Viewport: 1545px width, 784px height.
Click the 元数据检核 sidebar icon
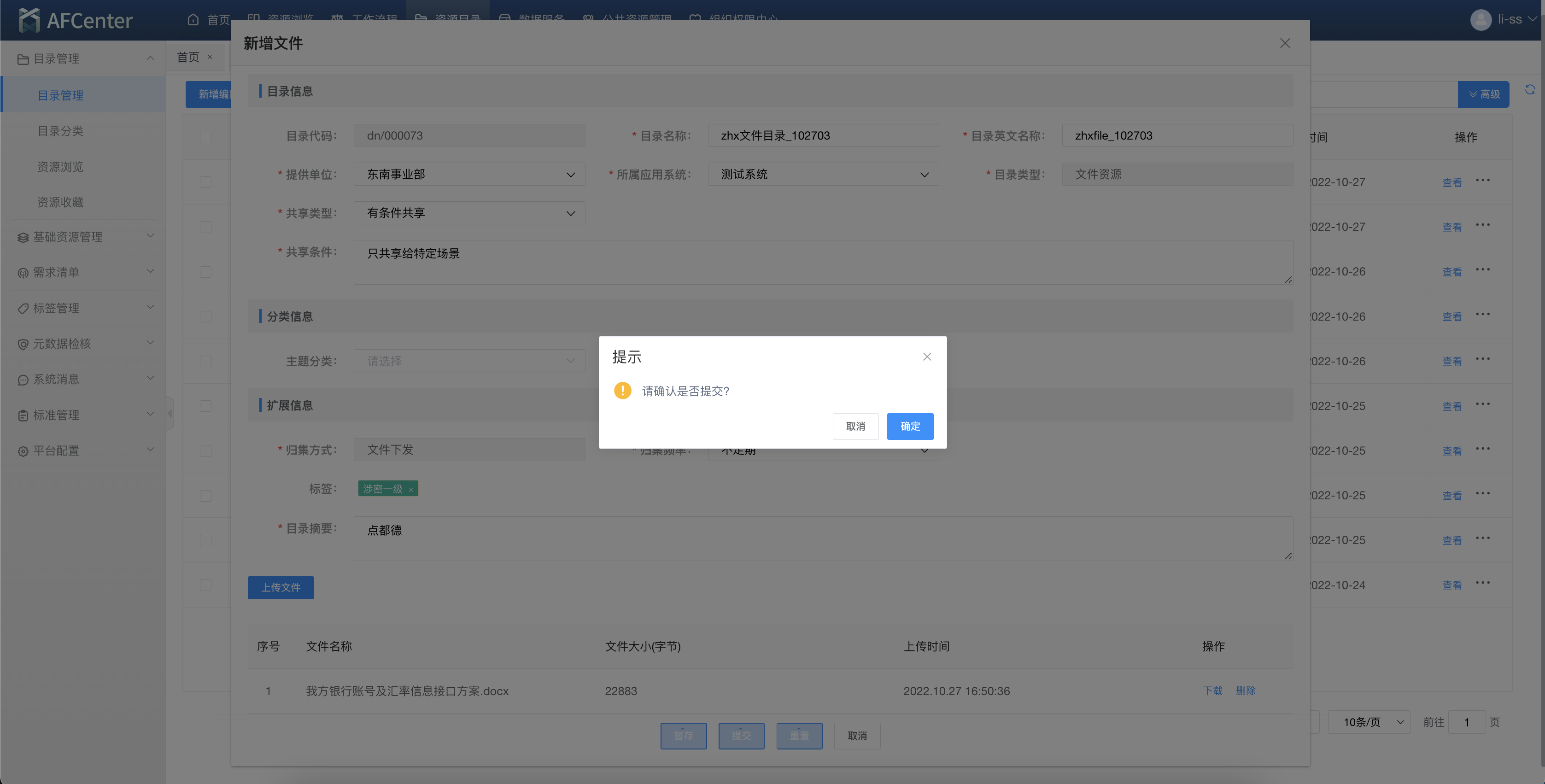pyautogui.click(x=23, y=344)
